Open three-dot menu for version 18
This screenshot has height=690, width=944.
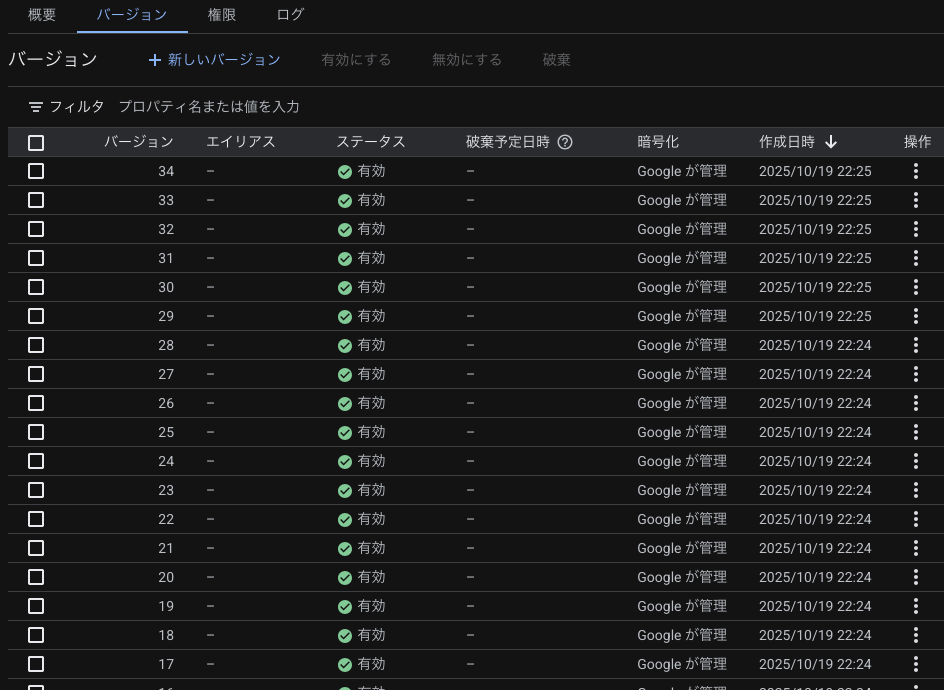[x=916, y=635]
